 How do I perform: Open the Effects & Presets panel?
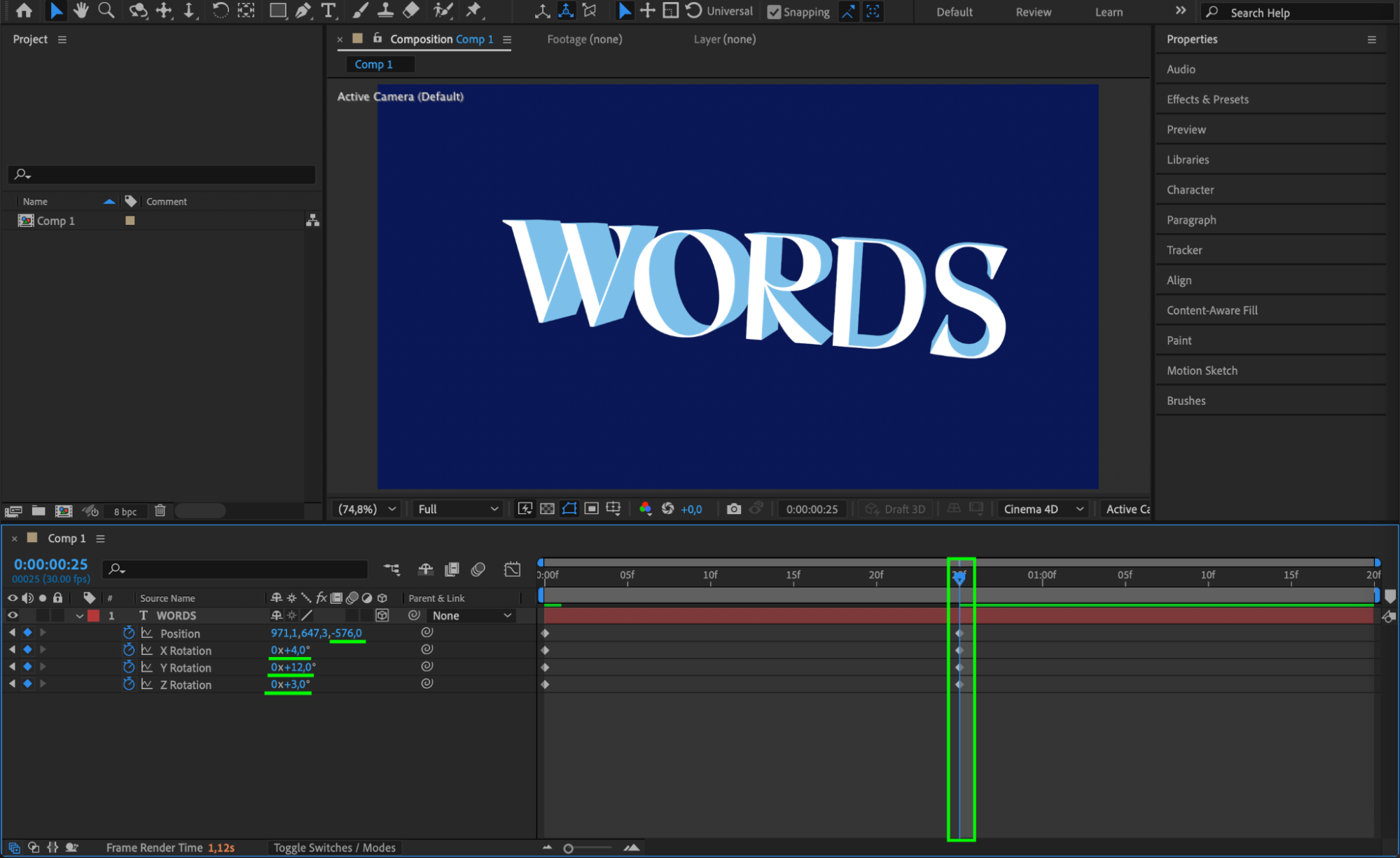(x=1207, y=99)
